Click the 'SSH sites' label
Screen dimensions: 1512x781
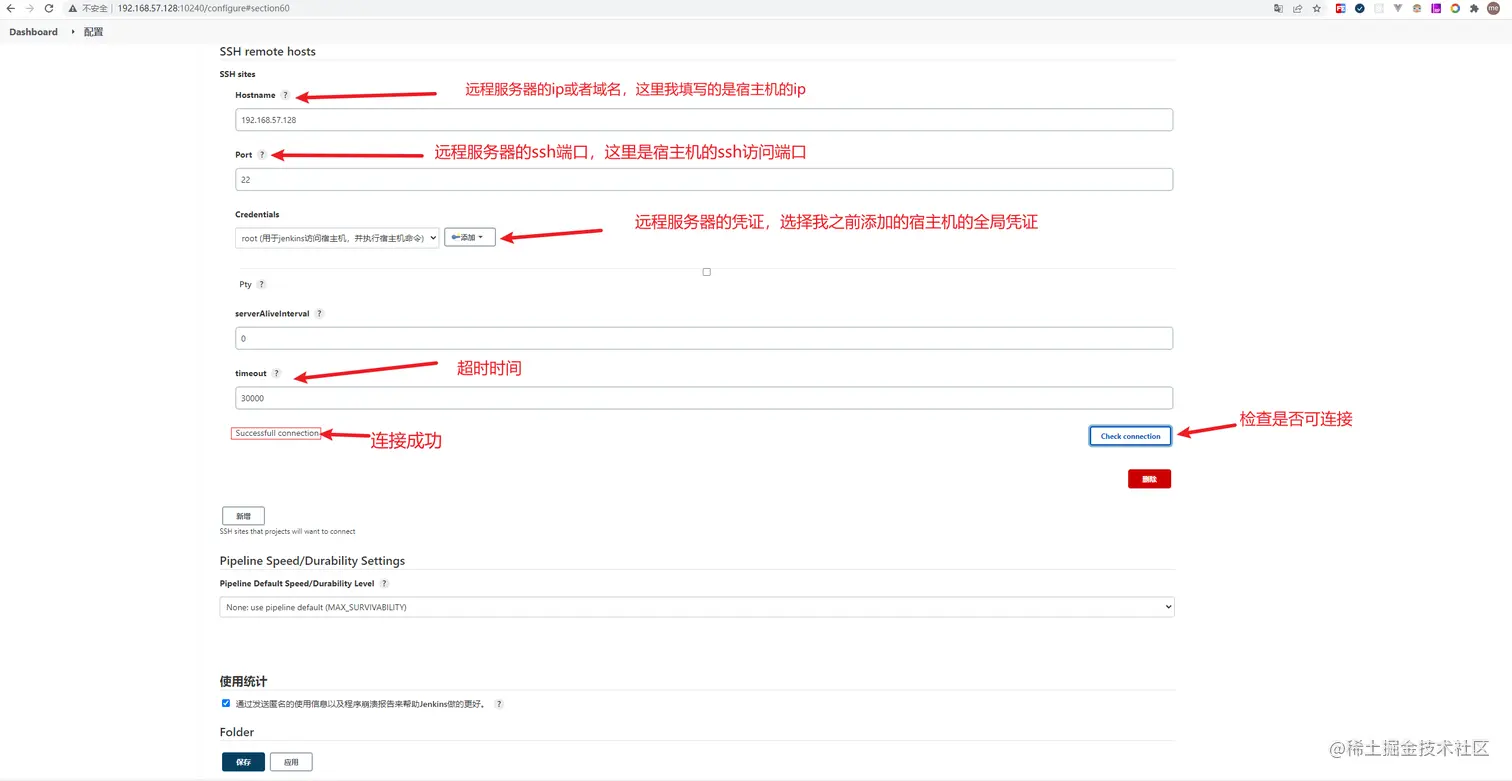coord(237,74)
